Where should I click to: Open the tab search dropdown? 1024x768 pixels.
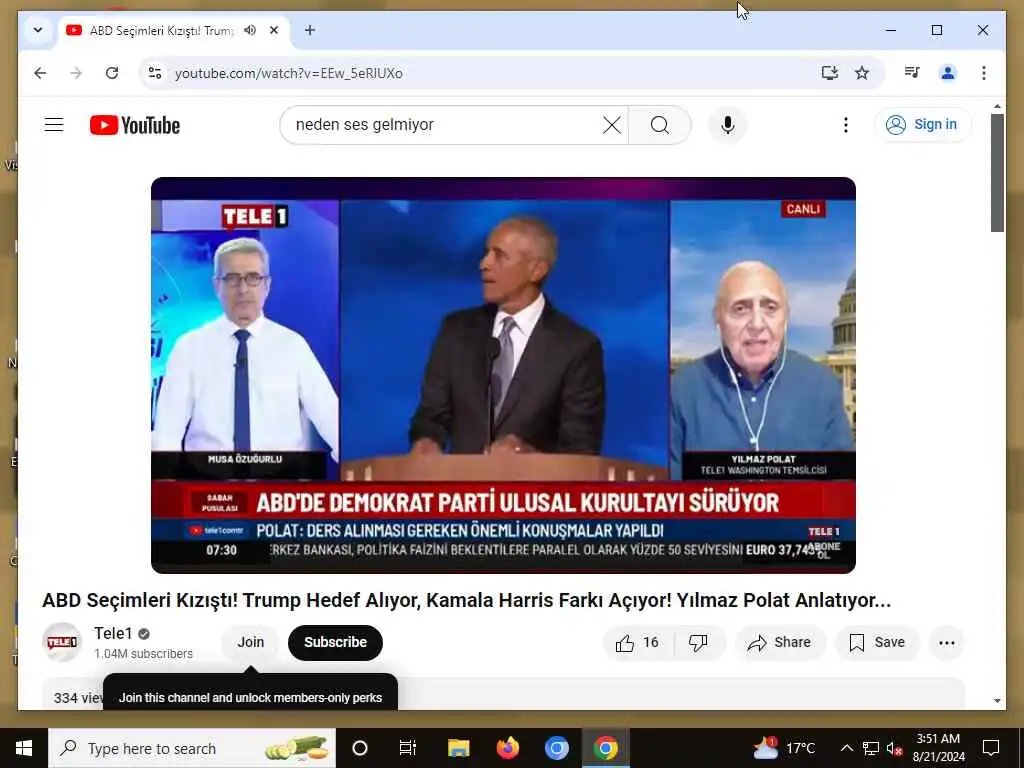(38, 30)
